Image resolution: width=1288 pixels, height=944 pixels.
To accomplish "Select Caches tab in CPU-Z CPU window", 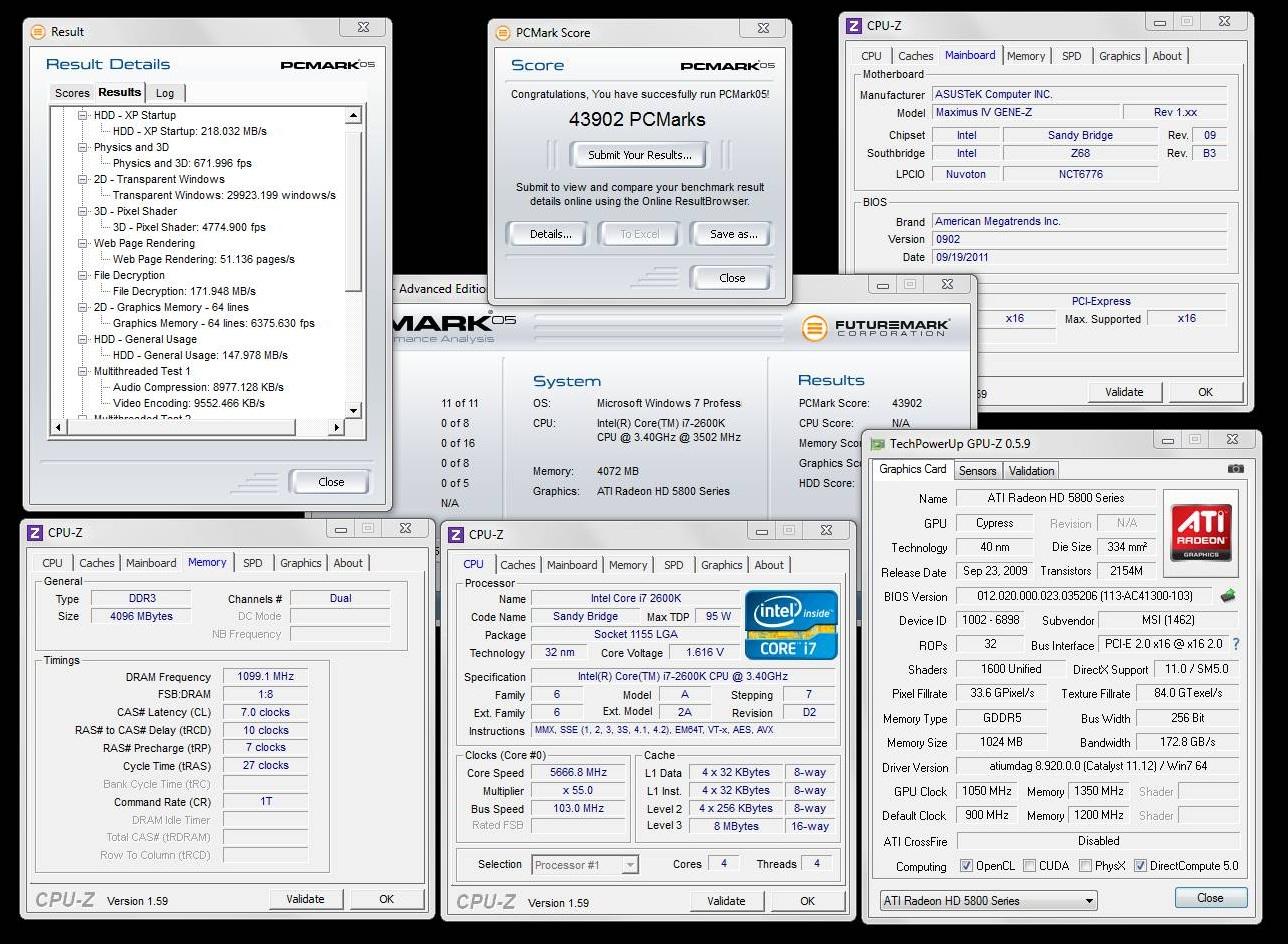I will pos(518,565).
